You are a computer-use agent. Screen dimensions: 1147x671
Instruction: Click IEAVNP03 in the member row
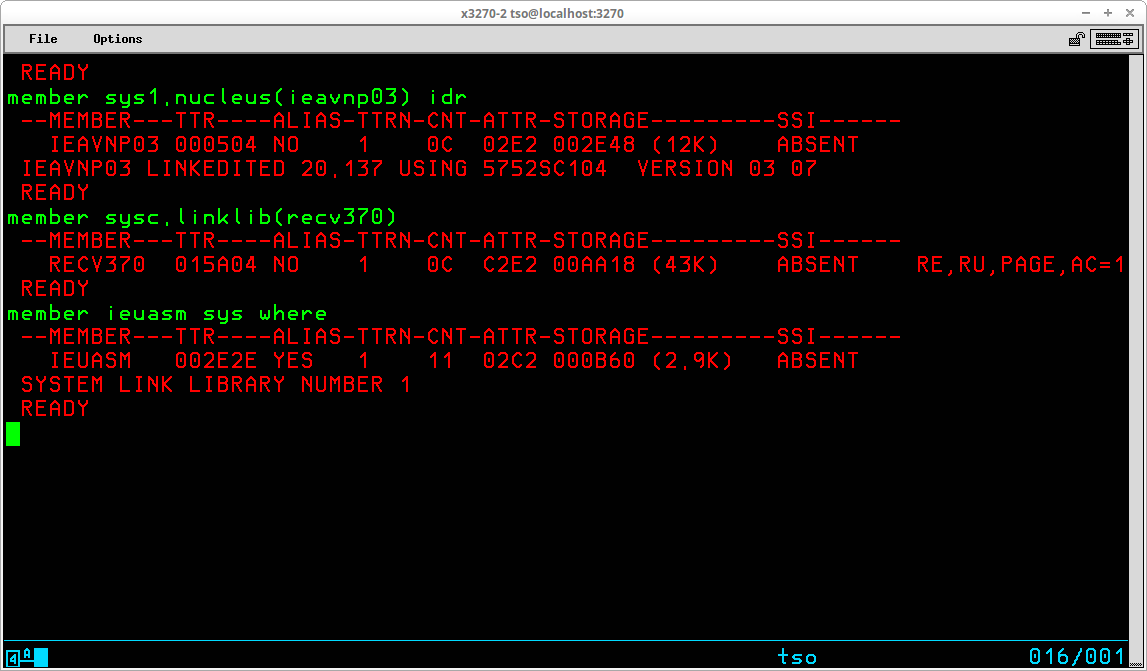coord(104,145)
